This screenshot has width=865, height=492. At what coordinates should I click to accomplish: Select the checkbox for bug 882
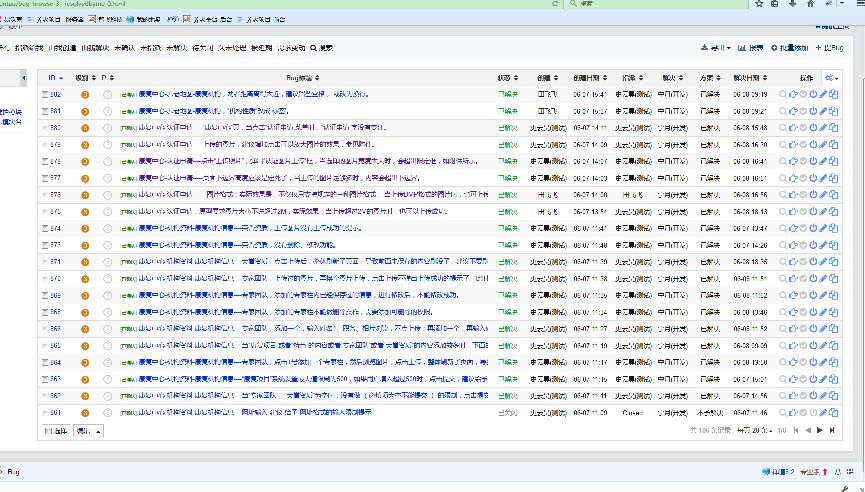coord(44,95)
